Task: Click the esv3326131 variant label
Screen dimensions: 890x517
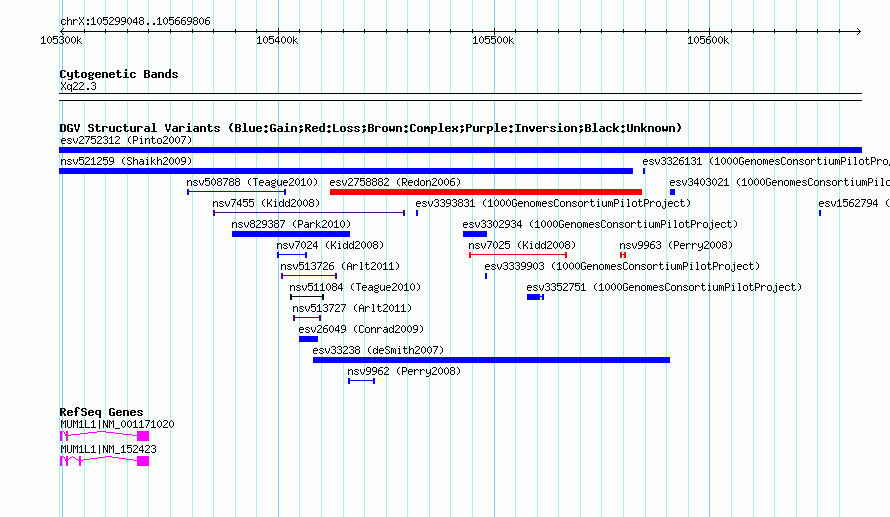Action: tap(766, 161)
